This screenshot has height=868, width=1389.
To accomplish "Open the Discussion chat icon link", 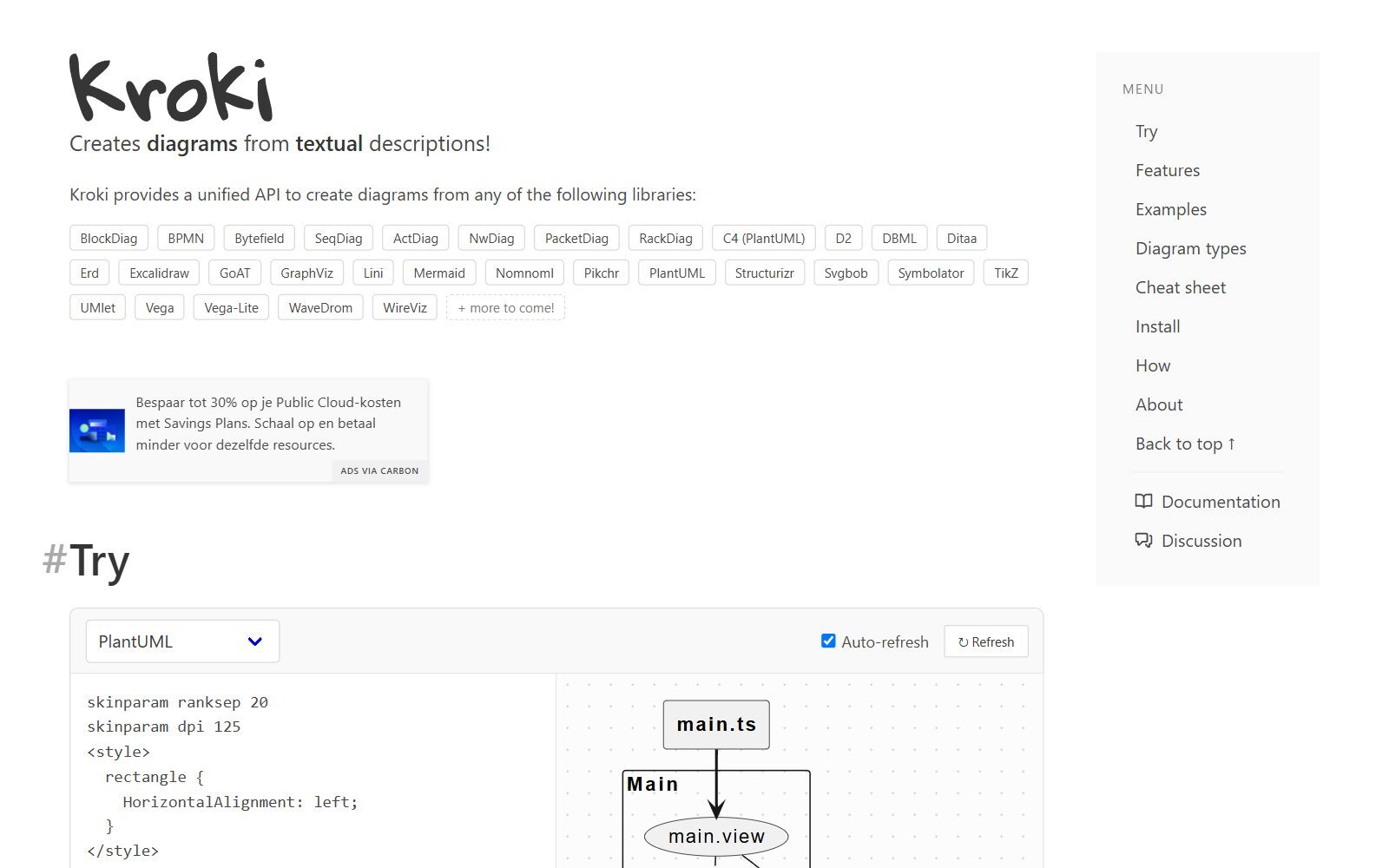I will coord(1188,541).
